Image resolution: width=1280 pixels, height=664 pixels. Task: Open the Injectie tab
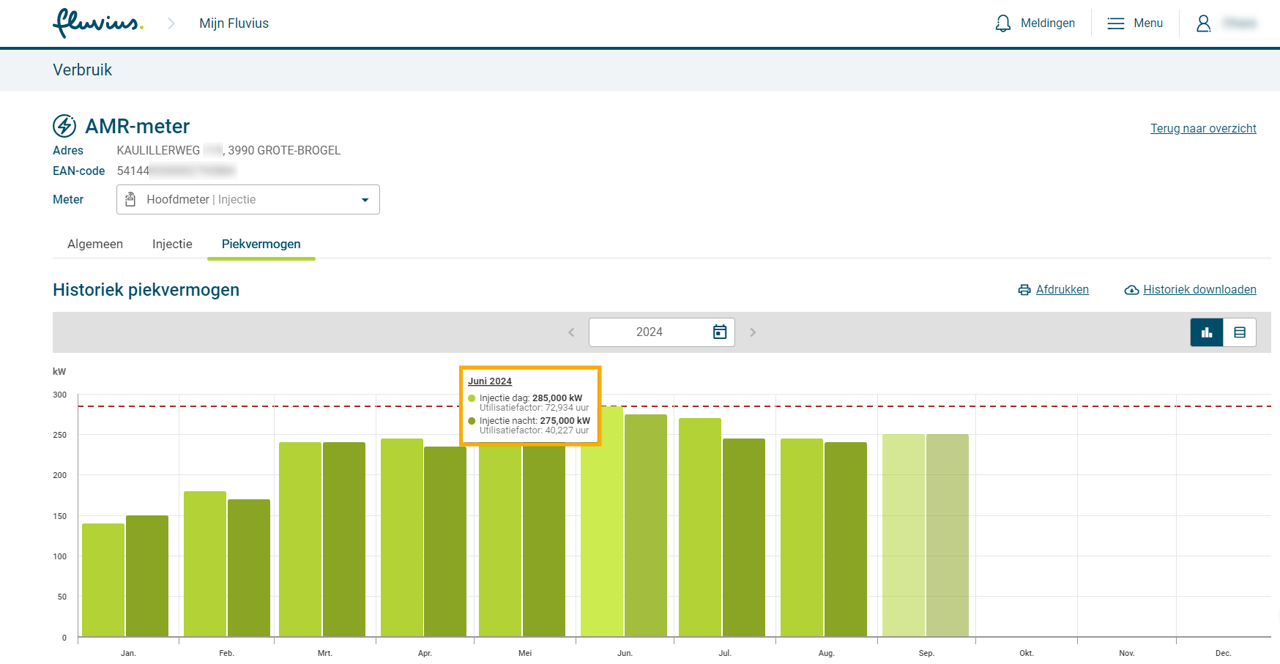172,244
